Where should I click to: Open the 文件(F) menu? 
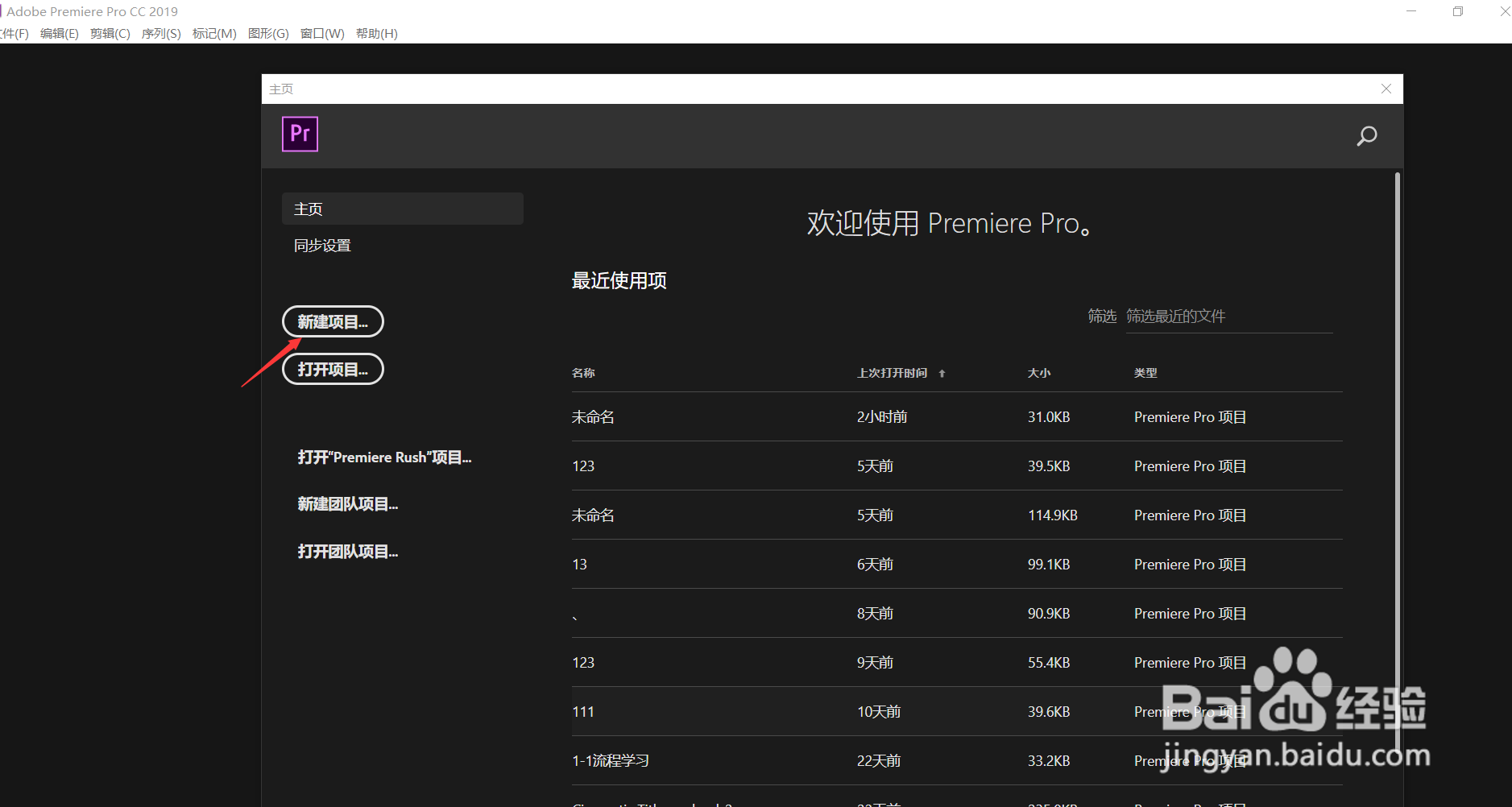pyautogui.click(x=14, y=33)
